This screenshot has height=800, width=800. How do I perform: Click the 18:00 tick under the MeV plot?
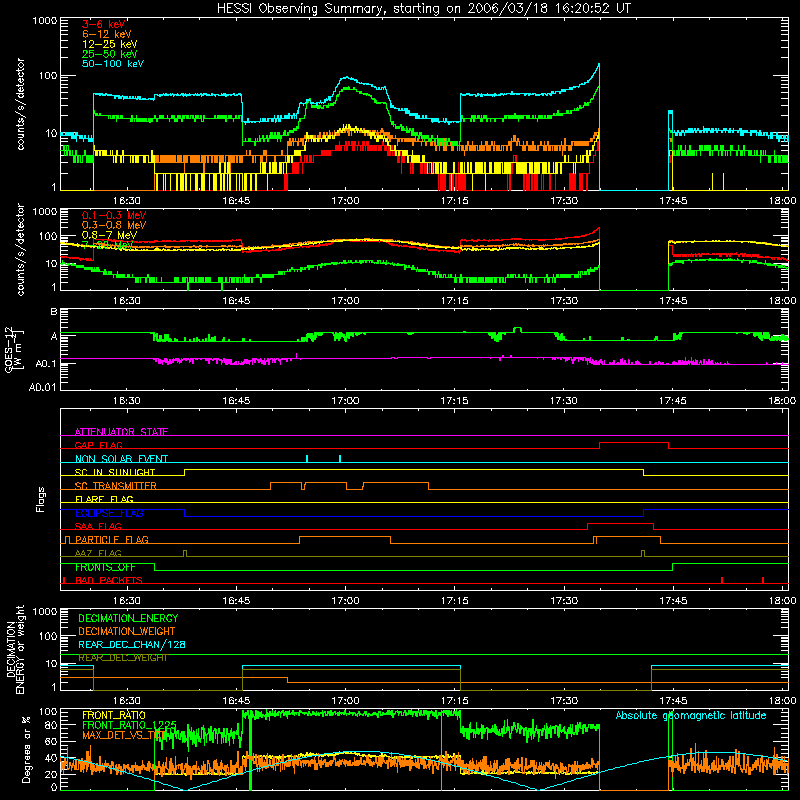782,301
